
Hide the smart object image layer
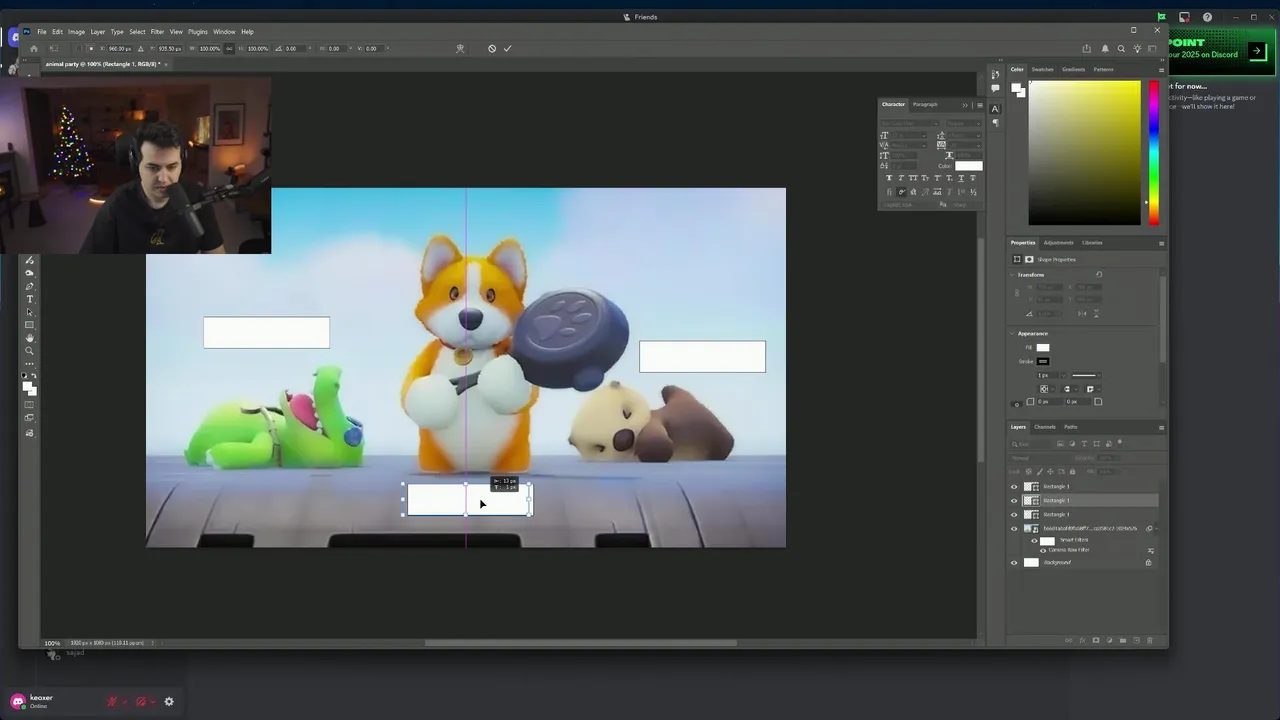1014,529
